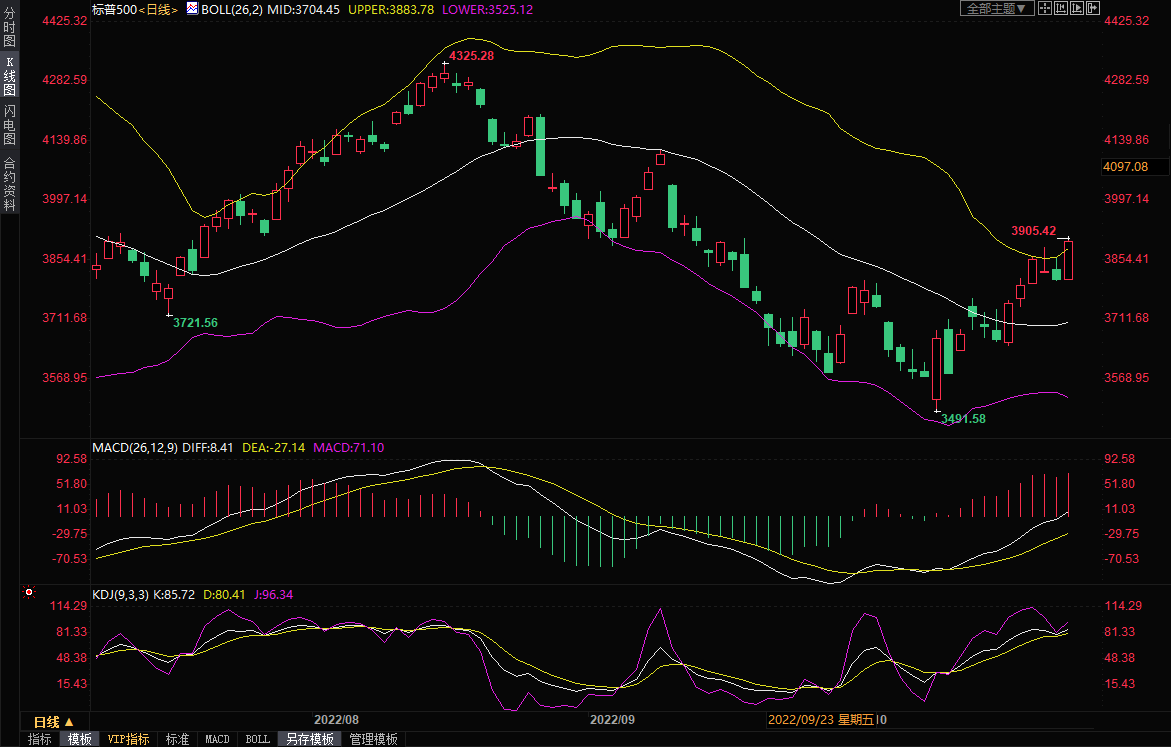Open the 闪电图 side tab

point(9,125)
